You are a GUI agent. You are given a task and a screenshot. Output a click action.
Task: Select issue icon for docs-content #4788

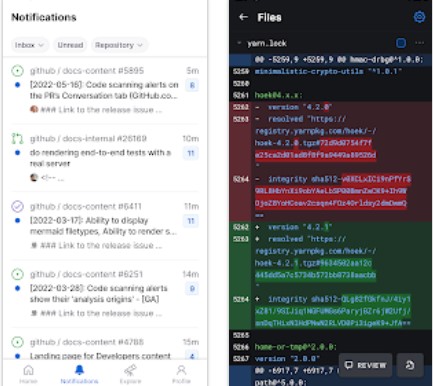[x=17, y=342]
